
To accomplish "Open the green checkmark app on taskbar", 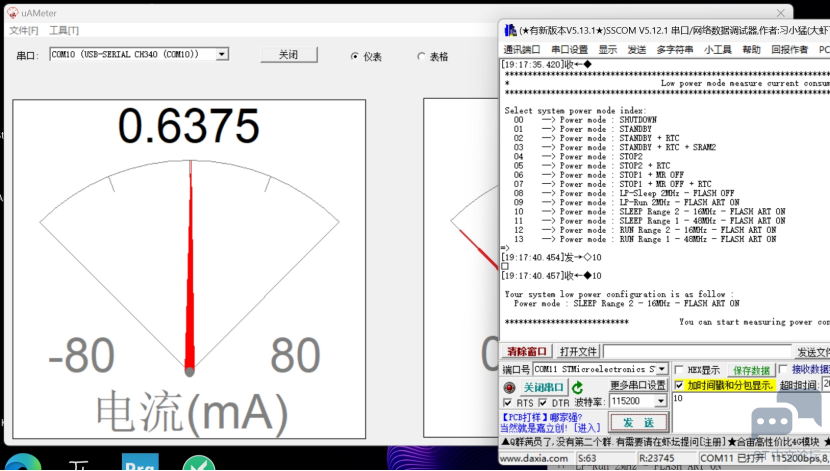I will tap(199, 463).
